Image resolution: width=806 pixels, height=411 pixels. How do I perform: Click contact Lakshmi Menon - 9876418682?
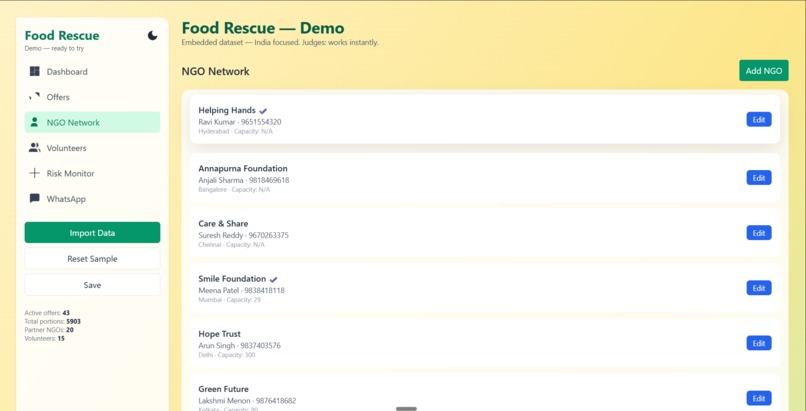pyautogui.click(x=247, y=401)
